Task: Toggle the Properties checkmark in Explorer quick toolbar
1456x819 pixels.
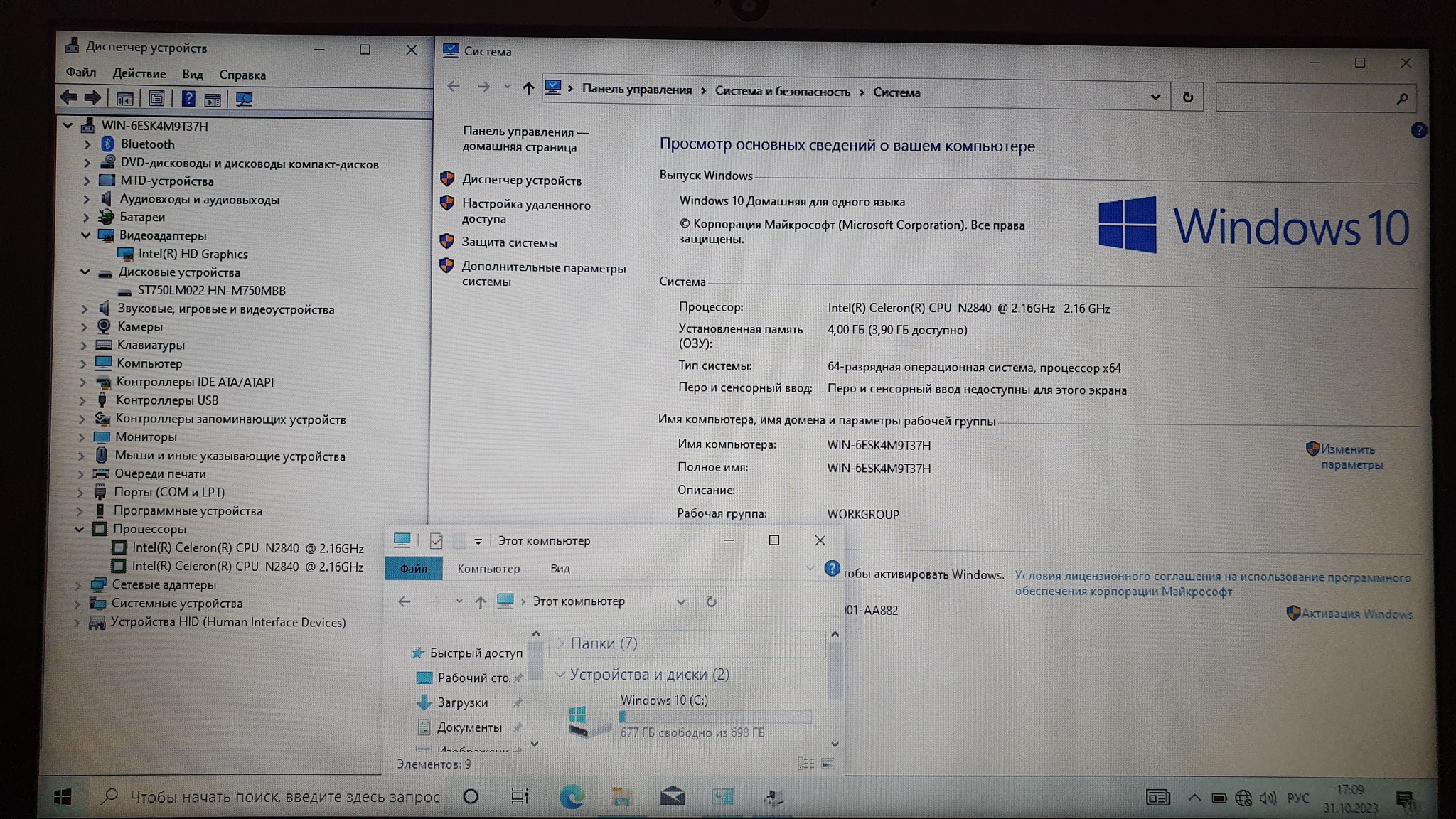Action: [x=436, y=541]
